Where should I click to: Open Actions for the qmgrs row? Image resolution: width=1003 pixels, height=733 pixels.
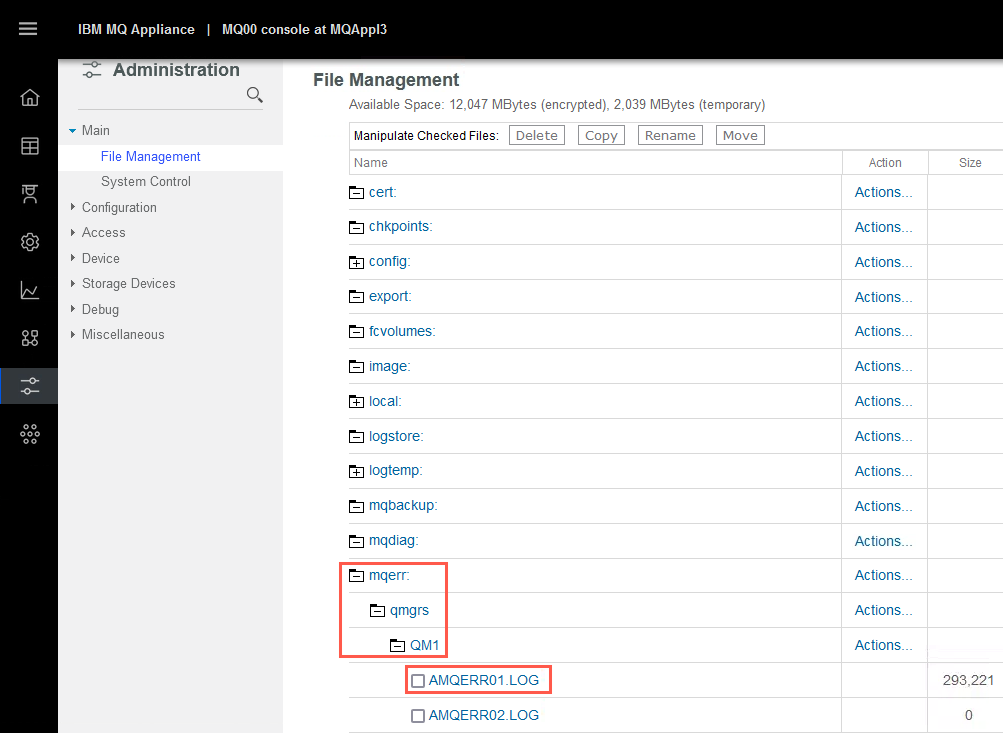click(883, 611)
